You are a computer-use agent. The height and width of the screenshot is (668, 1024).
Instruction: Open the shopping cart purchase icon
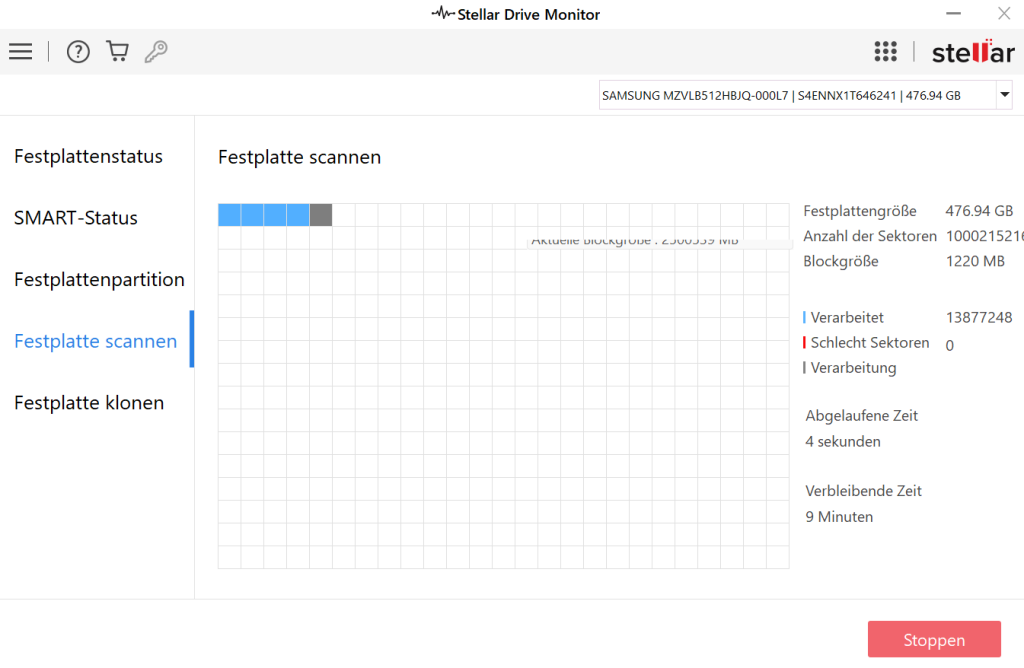coord(117,52)
